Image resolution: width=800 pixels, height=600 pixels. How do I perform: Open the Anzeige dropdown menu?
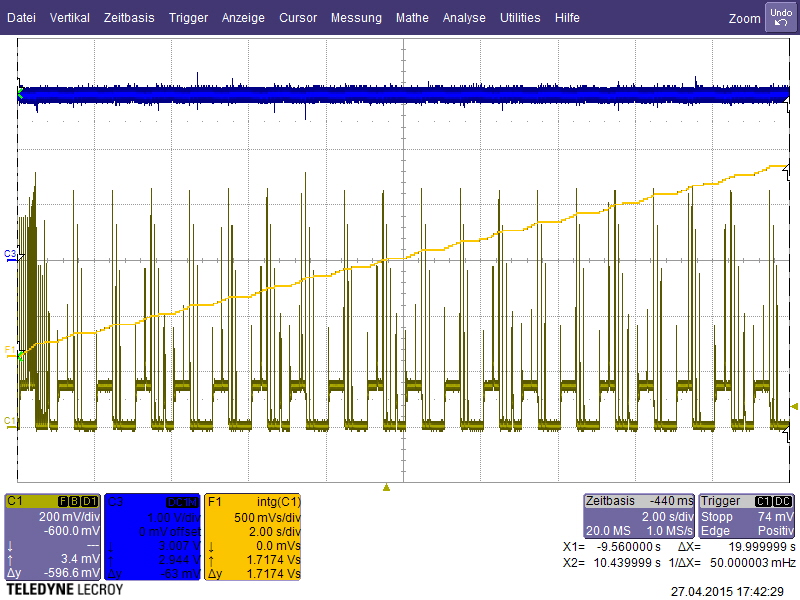click(x=243, y=17)
